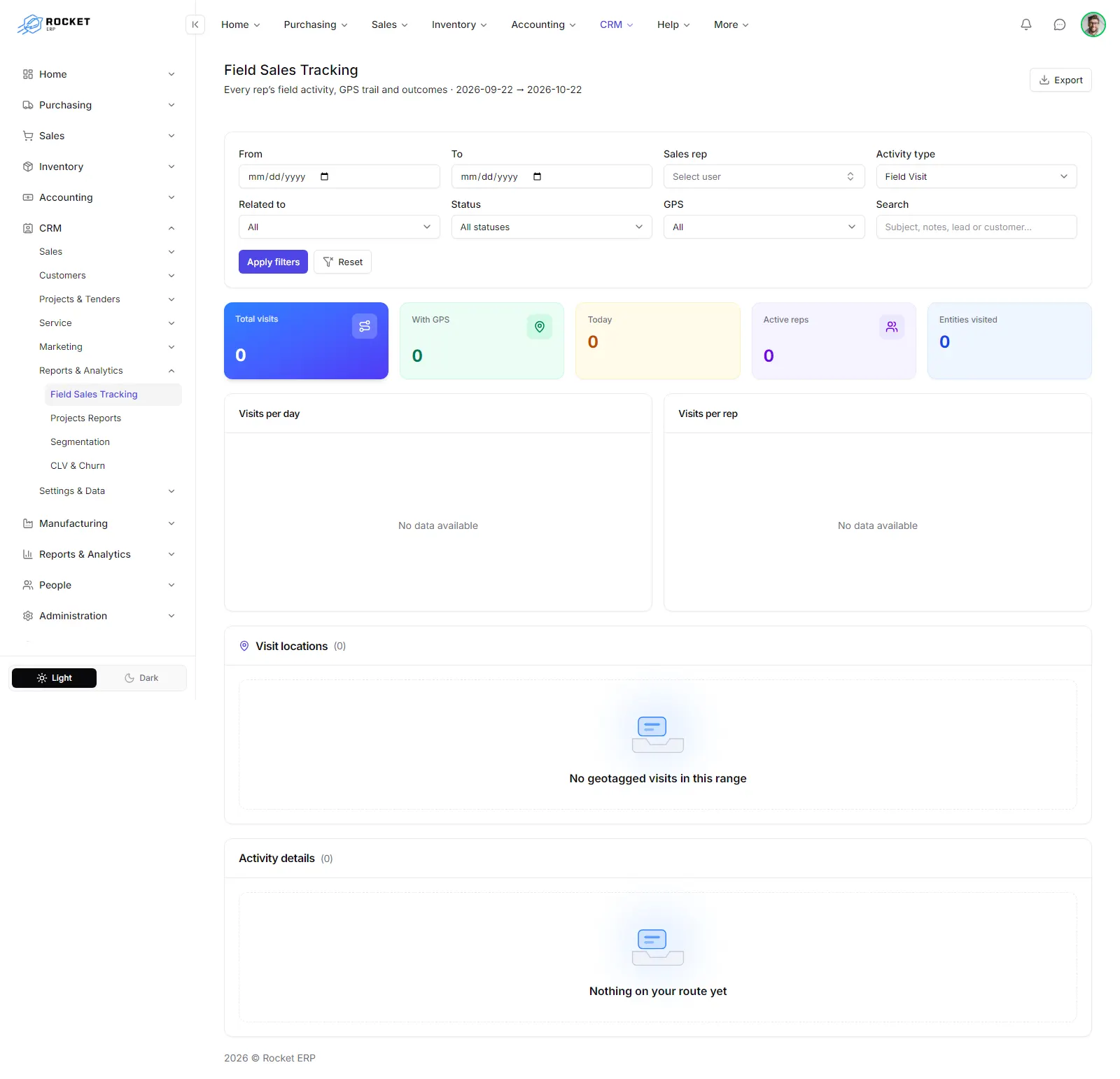Open the Help top menu
The height and width of the screenshot is (1079, 1120).
pyautogui.click(x=673, y=24)
